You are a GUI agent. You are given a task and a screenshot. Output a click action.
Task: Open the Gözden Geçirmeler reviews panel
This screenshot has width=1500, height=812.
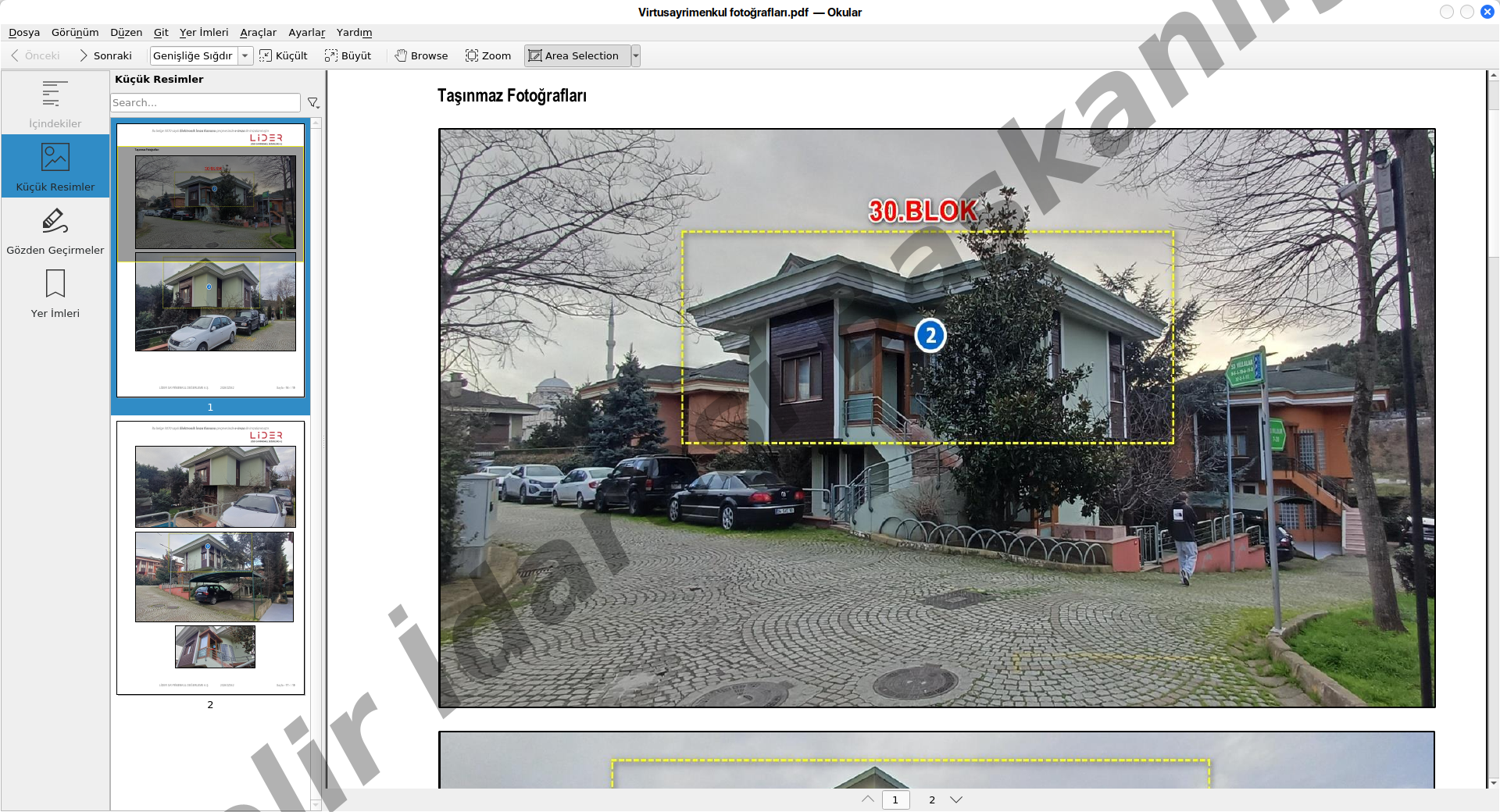(55, 230)
